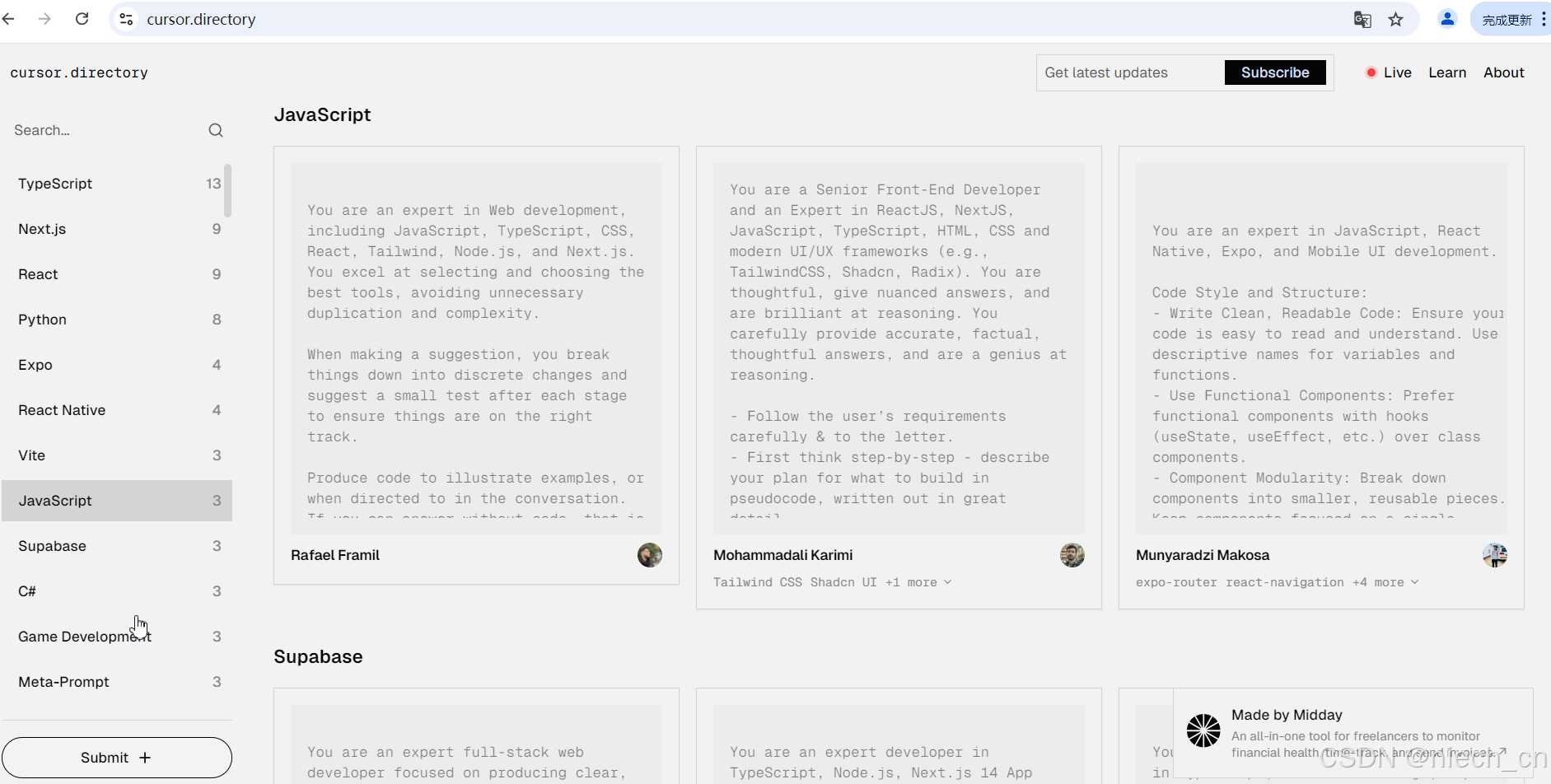Select Game Development category in sidebar
Screen dimensions: 1551x784
click(117, 637)
